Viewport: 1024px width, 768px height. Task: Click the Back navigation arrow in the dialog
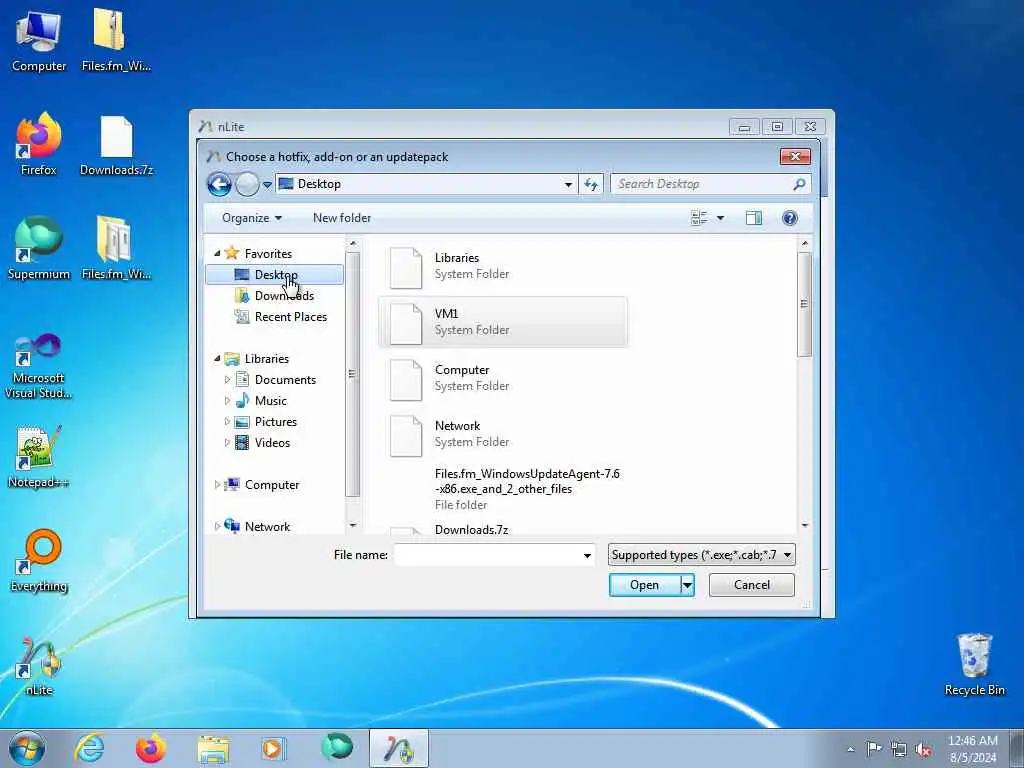[219, 184]
